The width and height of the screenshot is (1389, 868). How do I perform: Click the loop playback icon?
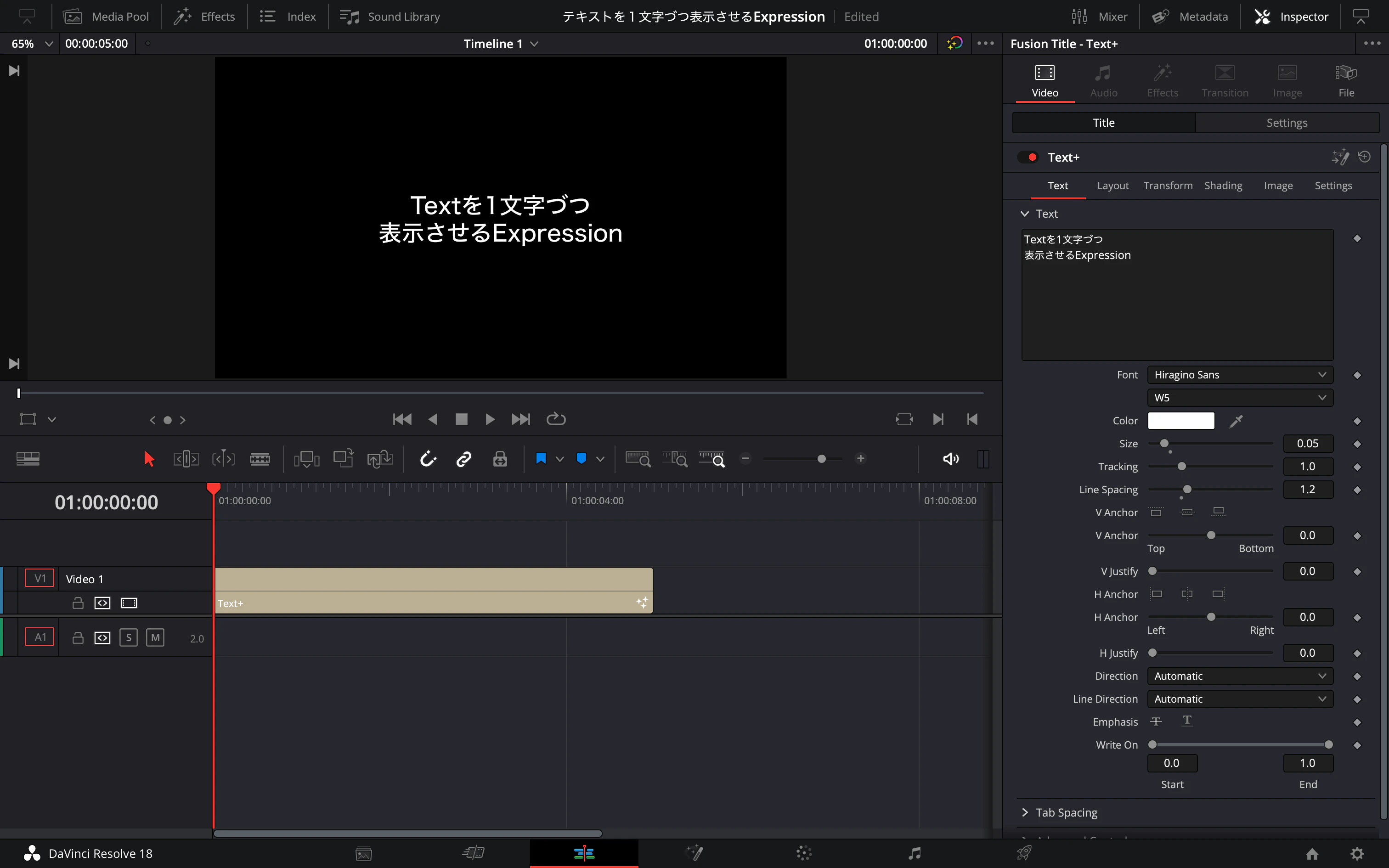pyautogui.click(x=556, y=419)
